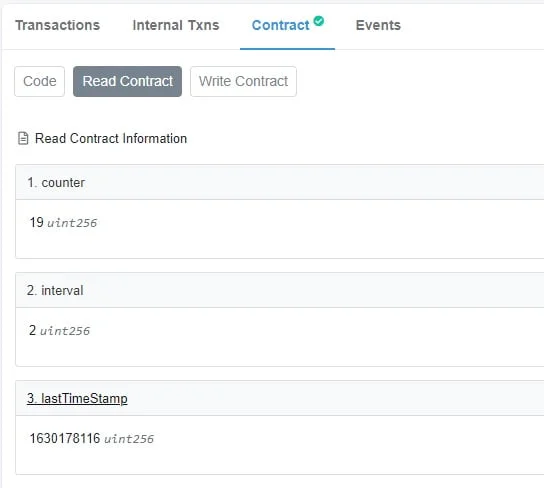The image size is (545, 488).
Task: Collapse the 1. counter section header
Action: point(280,182)
